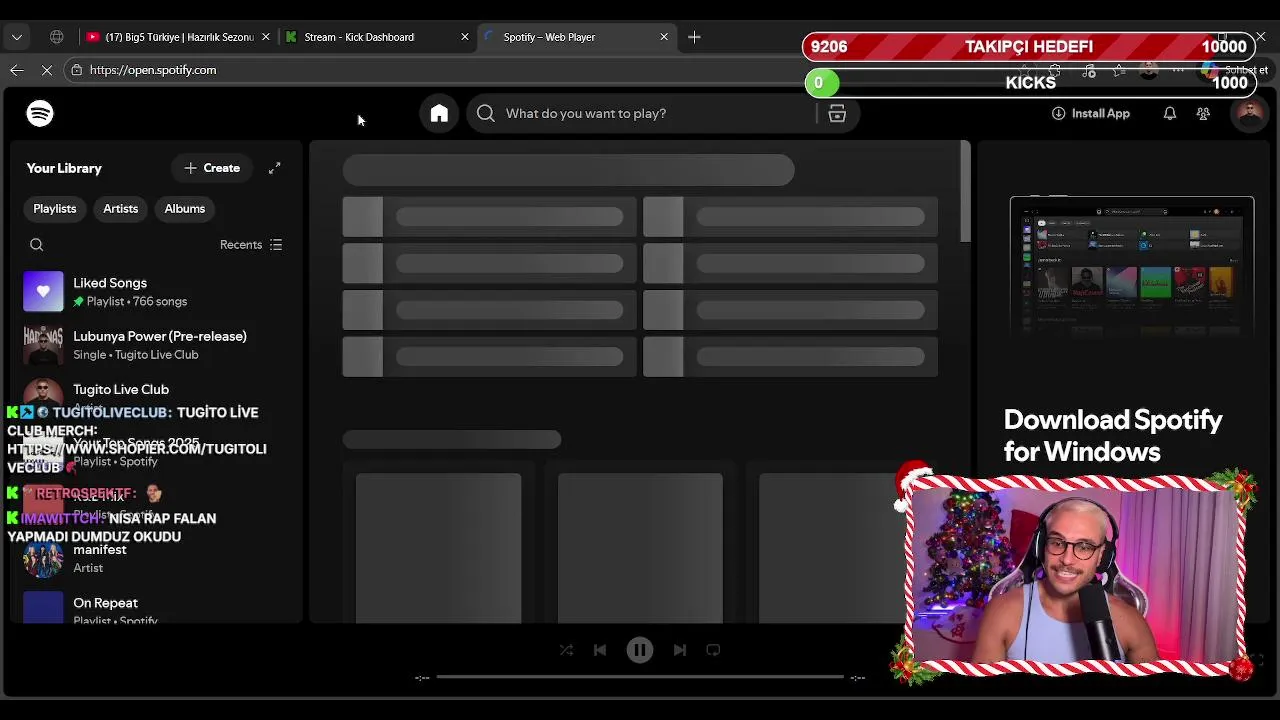Stop page loading with X button

47,70
